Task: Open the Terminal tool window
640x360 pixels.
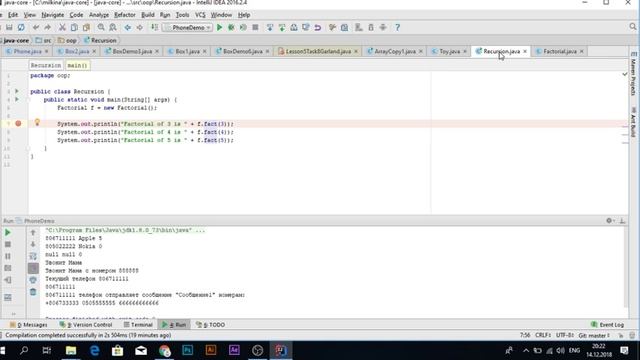Action: 138,324
